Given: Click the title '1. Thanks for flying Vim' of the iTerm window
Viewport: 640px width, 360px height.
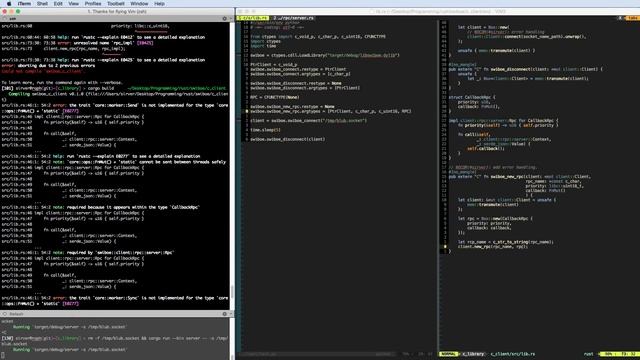Looking at the screenshot, I should point(117,11).
